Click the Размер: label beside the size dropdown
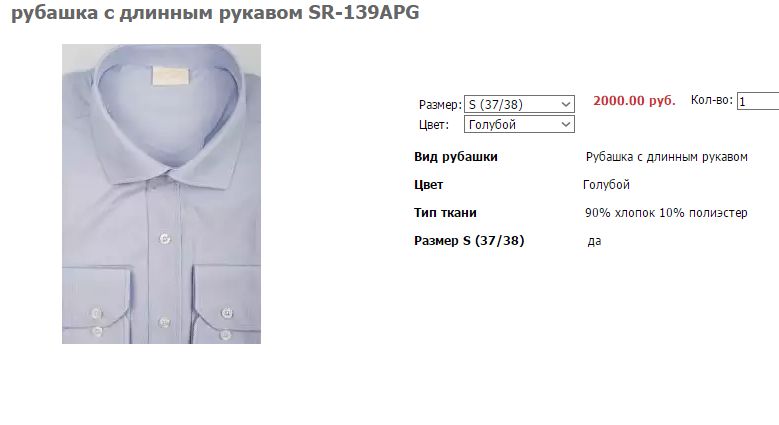 point(440,105)
